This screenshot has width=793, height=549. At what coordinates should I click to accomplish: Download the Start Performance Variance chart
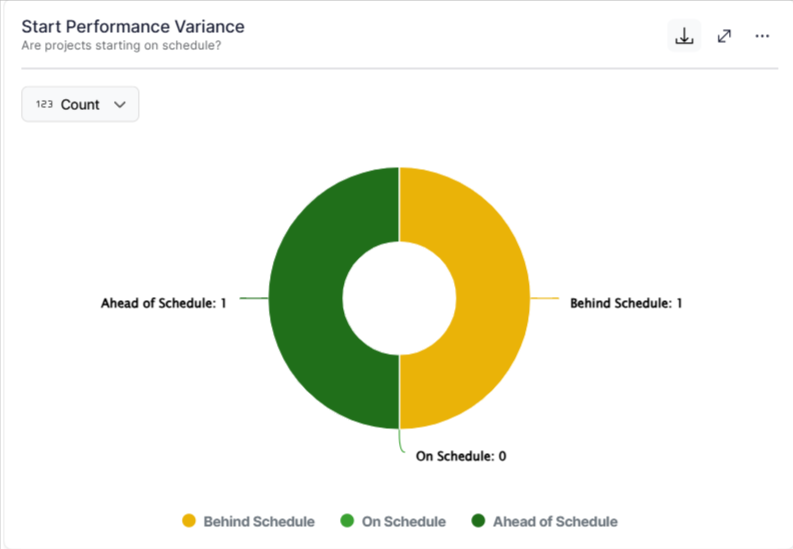[684, 36]
